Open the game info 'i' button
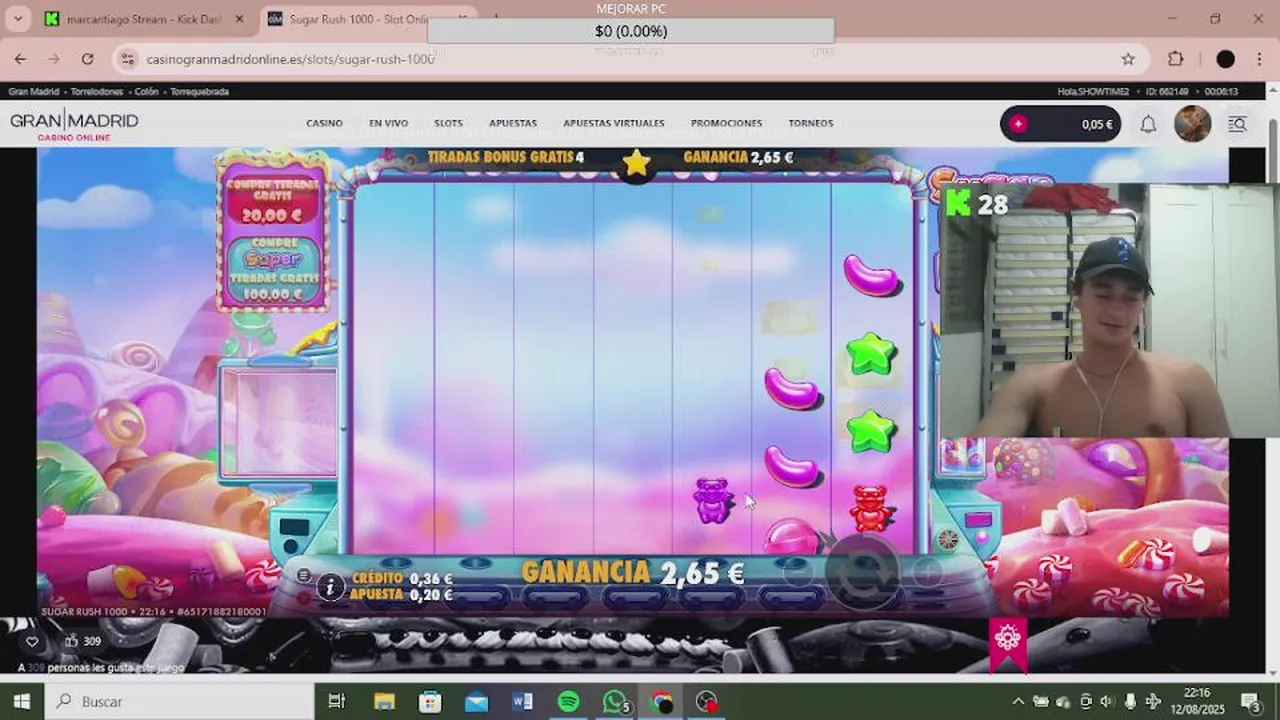 coord(330,587)
